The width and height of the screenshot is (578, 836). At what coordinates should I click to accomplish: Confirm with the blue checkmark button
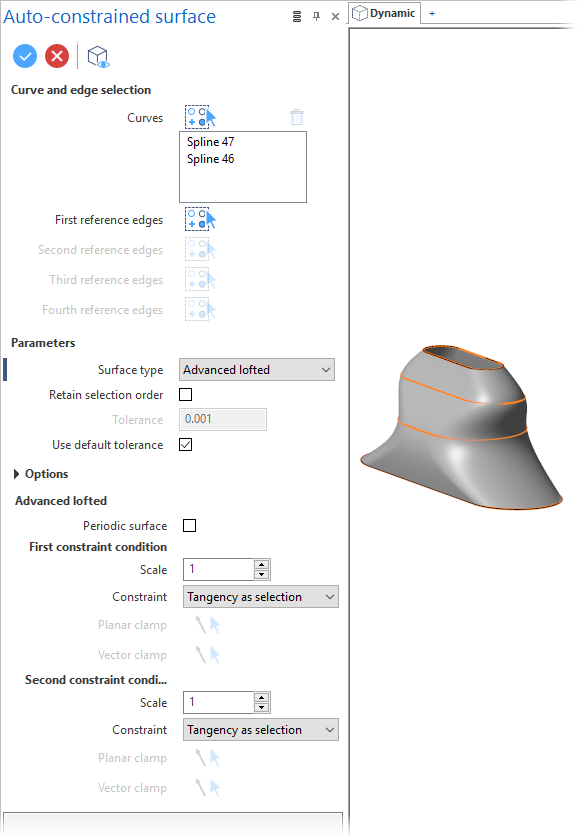click(25, 56)
